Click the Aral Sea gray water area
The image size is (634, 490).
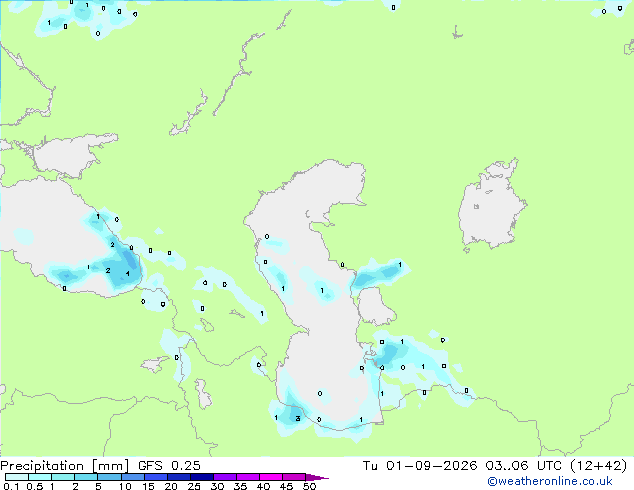point(491,208)
